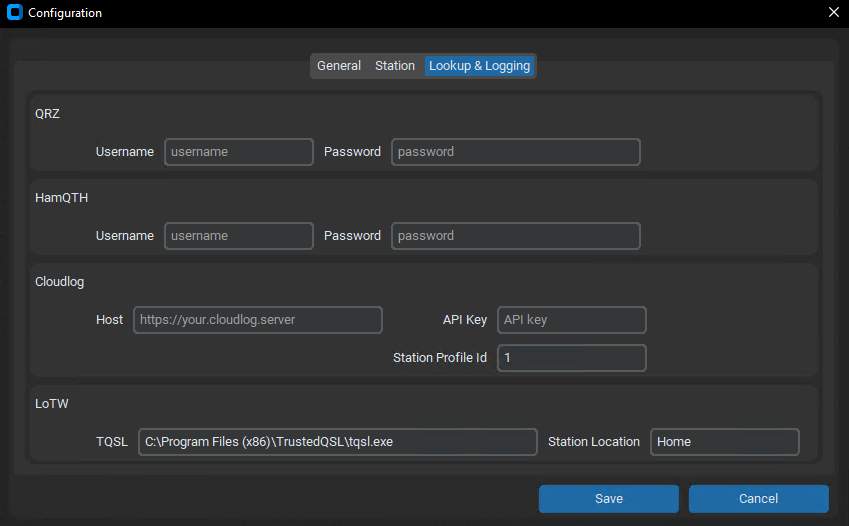Viewport: 849px width, 526px height.
Task: Click the app icon in title bar
Action: 15,12
